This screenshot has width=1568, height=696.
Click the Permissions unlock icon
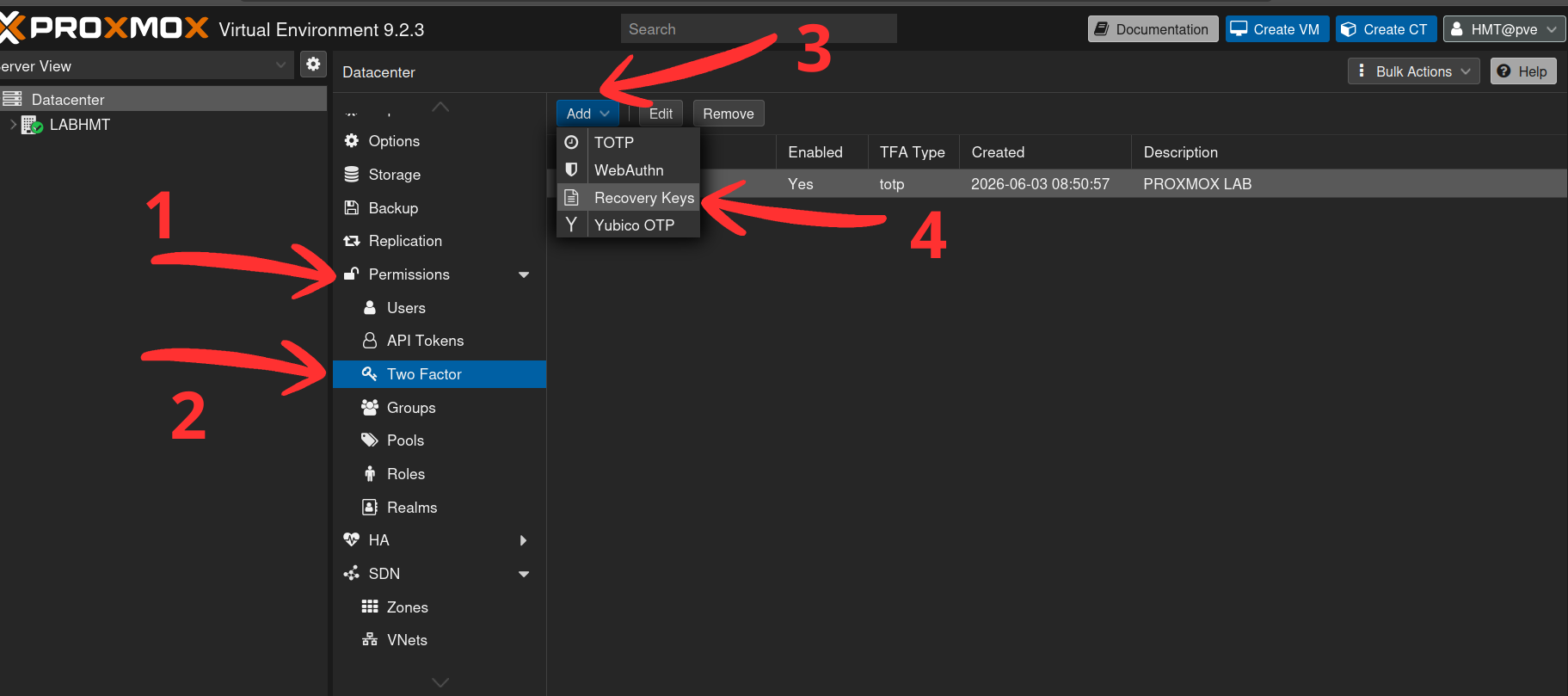pos(351,274)
